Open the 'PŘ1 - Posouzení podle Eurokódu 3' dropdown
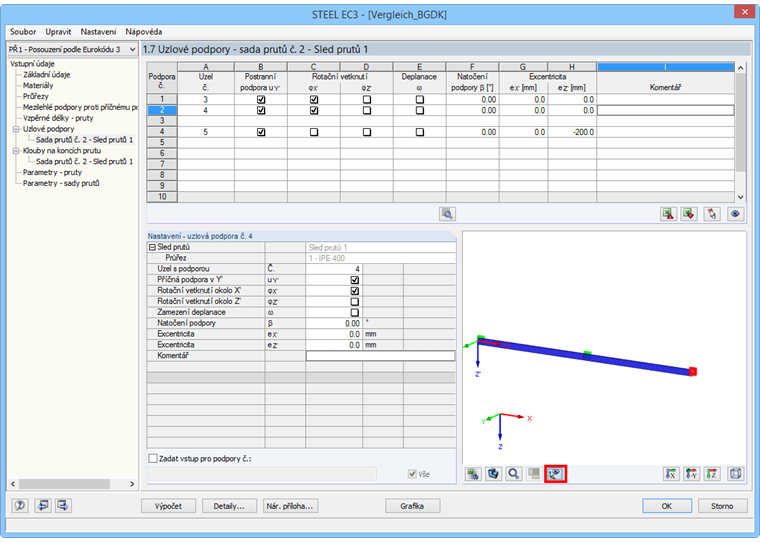 [x=132, y=49]
